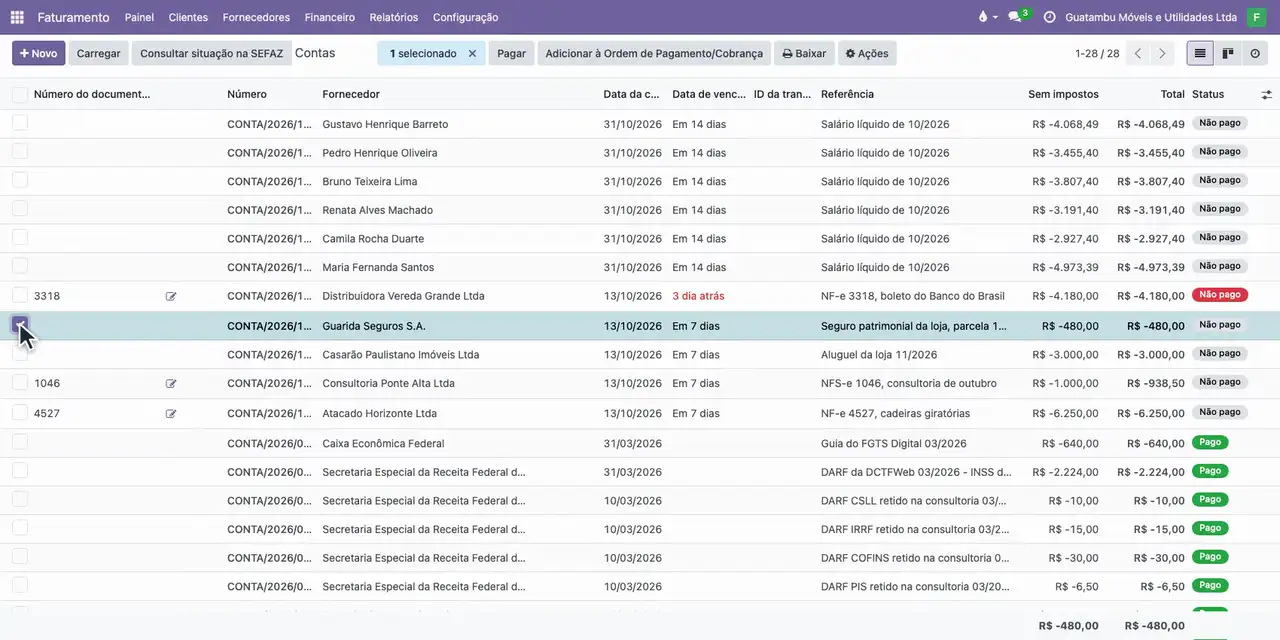Screen dimensions: 1280x640
Task: Clear the selection with the X icon
Action: coord(473,54)
